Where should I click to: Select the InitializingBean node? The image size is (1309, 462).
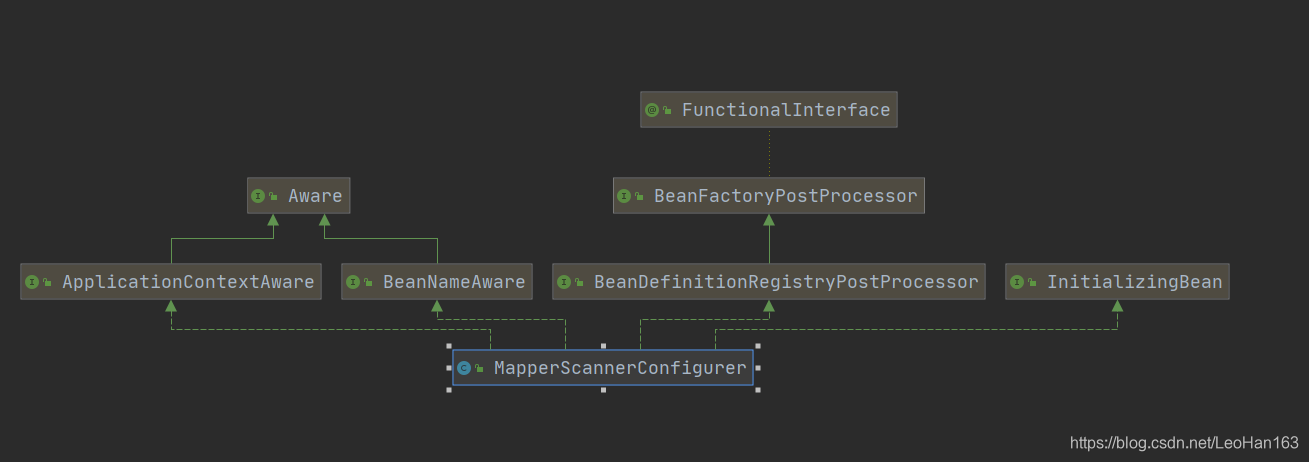tap(1117, 282)
